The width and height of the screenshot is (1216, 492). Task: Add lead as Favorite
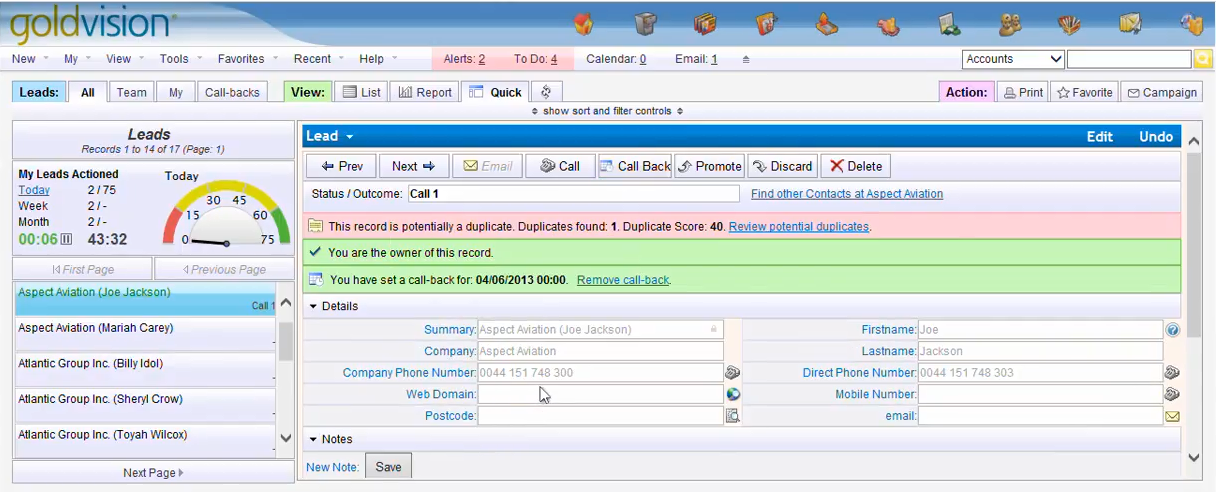pos(1085,92)
